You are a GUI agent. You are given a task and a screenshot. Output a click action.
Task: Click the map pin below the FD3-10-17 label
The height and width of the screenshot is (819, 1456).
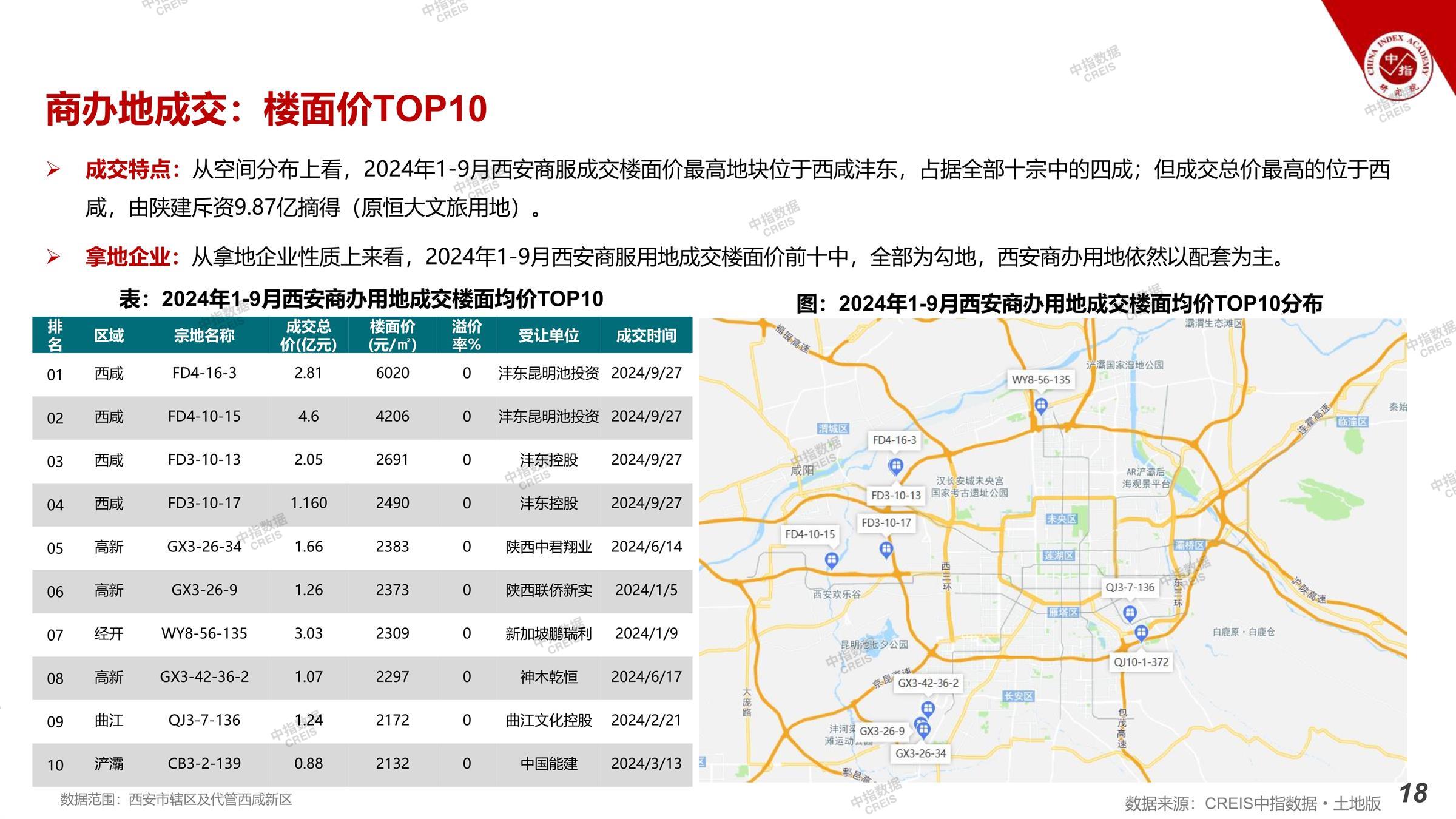tap(886, 549)
